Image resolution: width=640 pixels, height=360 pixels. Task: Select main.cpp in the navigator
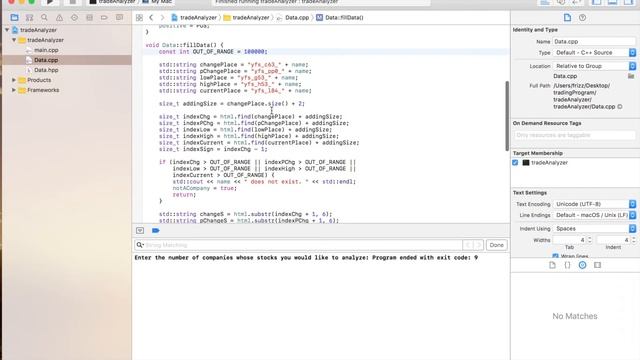tap(46, 50)
